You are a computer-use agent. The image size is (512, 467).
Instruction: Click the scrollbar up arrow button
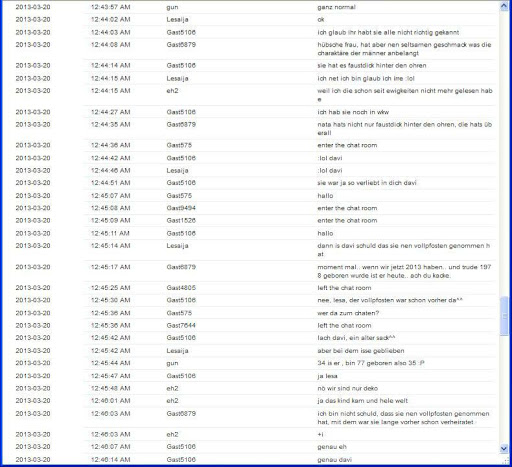click(504, 6)
